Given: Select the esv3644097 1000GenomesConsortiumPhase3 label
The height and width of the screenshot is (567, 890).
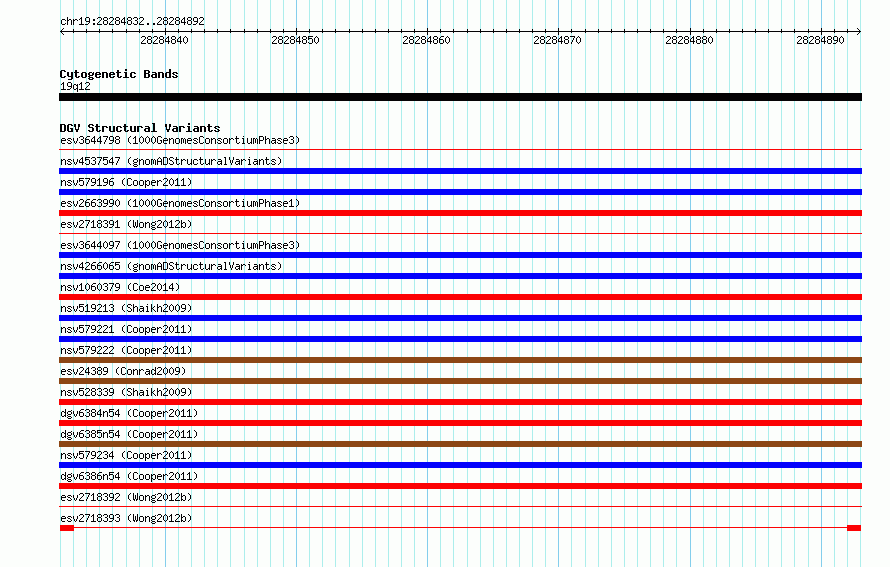Looking at the screenshot, I should (x=180, y=245).
